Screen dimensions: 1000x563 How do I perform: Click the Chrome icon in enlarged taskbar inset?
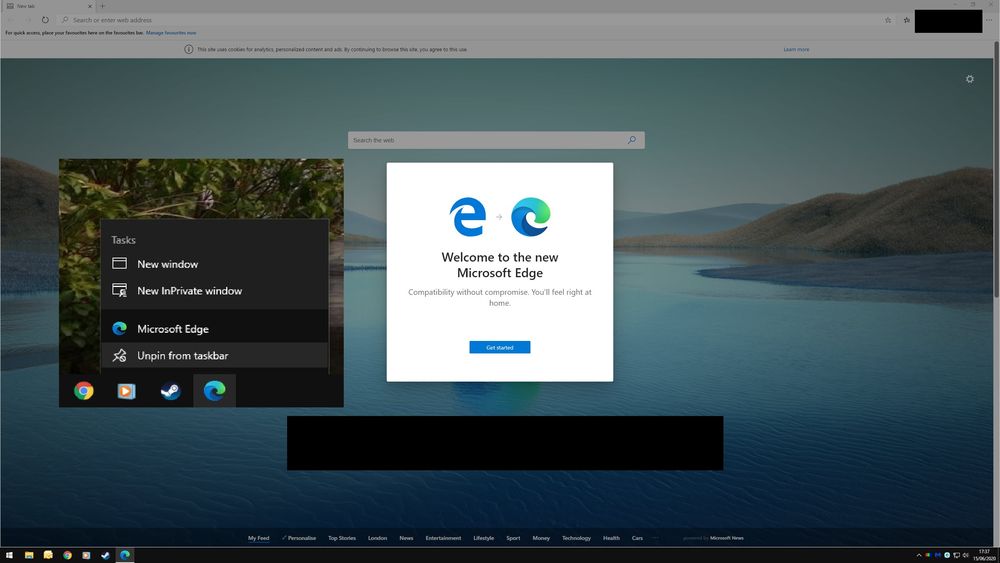pos(84,390)
